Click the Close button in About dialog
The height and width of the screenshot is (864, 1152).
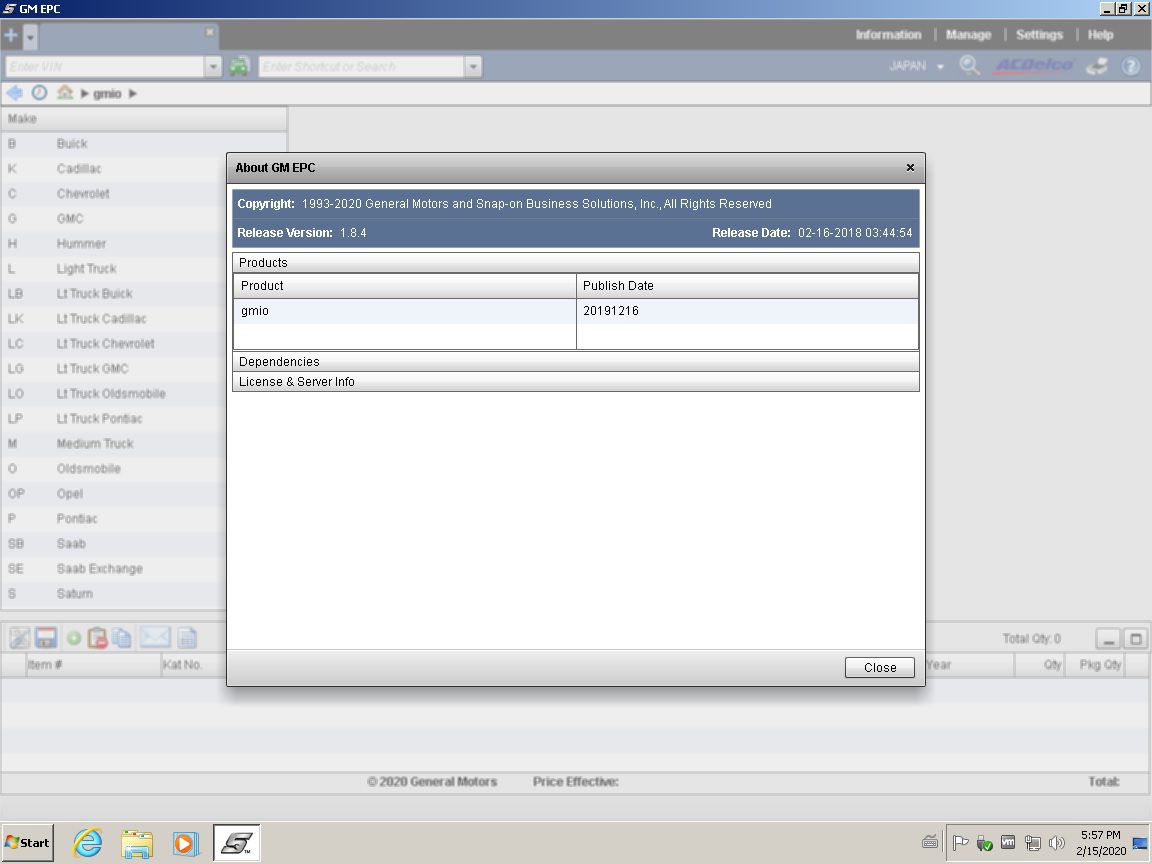(x=879, y=667)
